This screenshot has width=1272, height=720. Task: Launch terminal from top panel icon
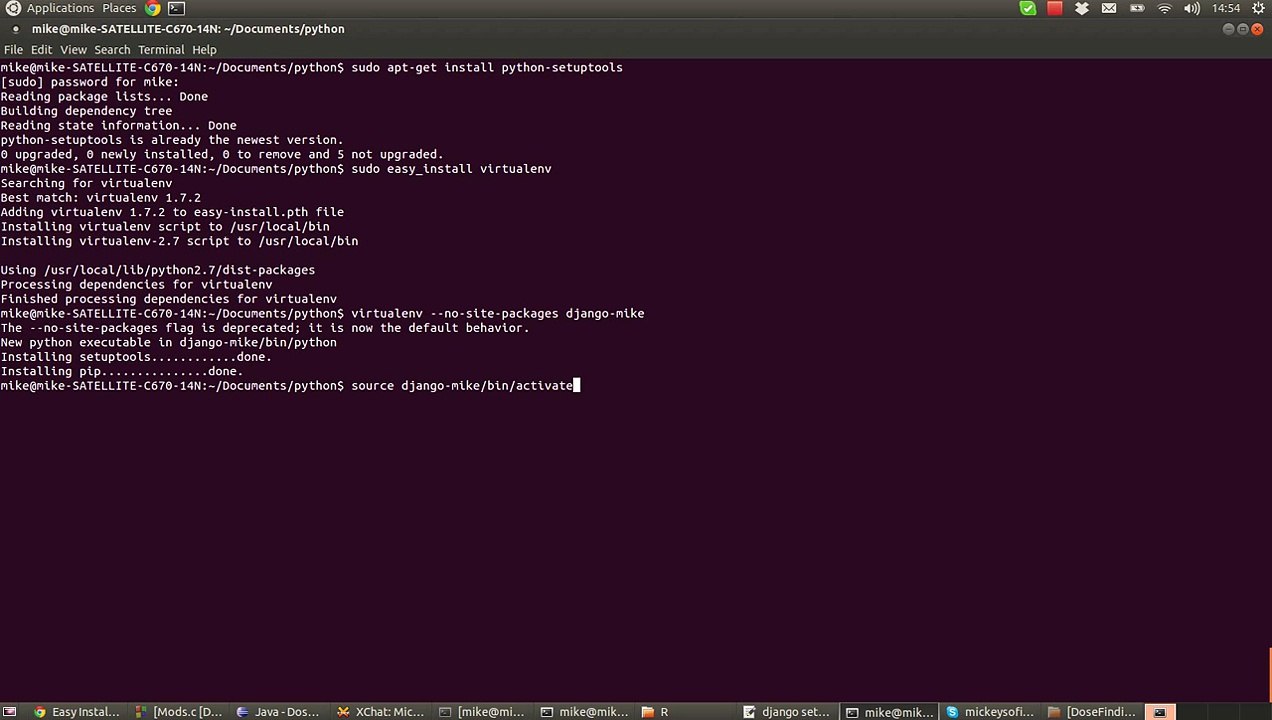(175, 8)
